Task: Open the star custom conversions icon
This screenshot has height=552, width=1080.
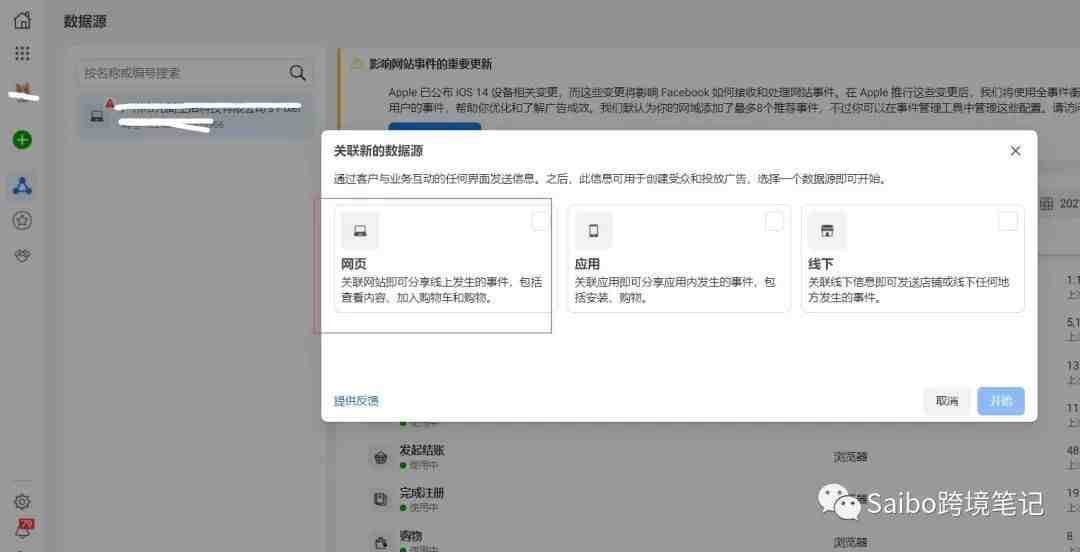Action: point(22,221)
